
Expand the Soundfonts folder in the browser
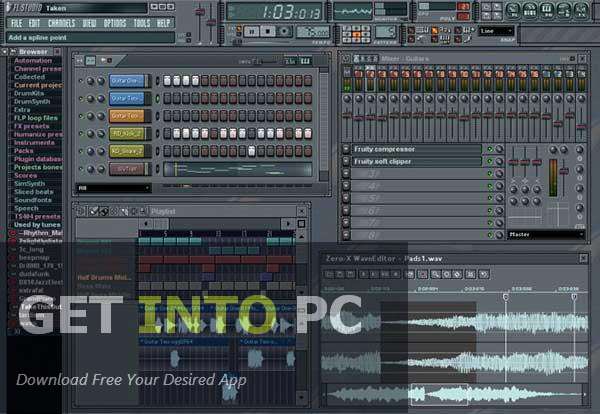tap(33, 200)
